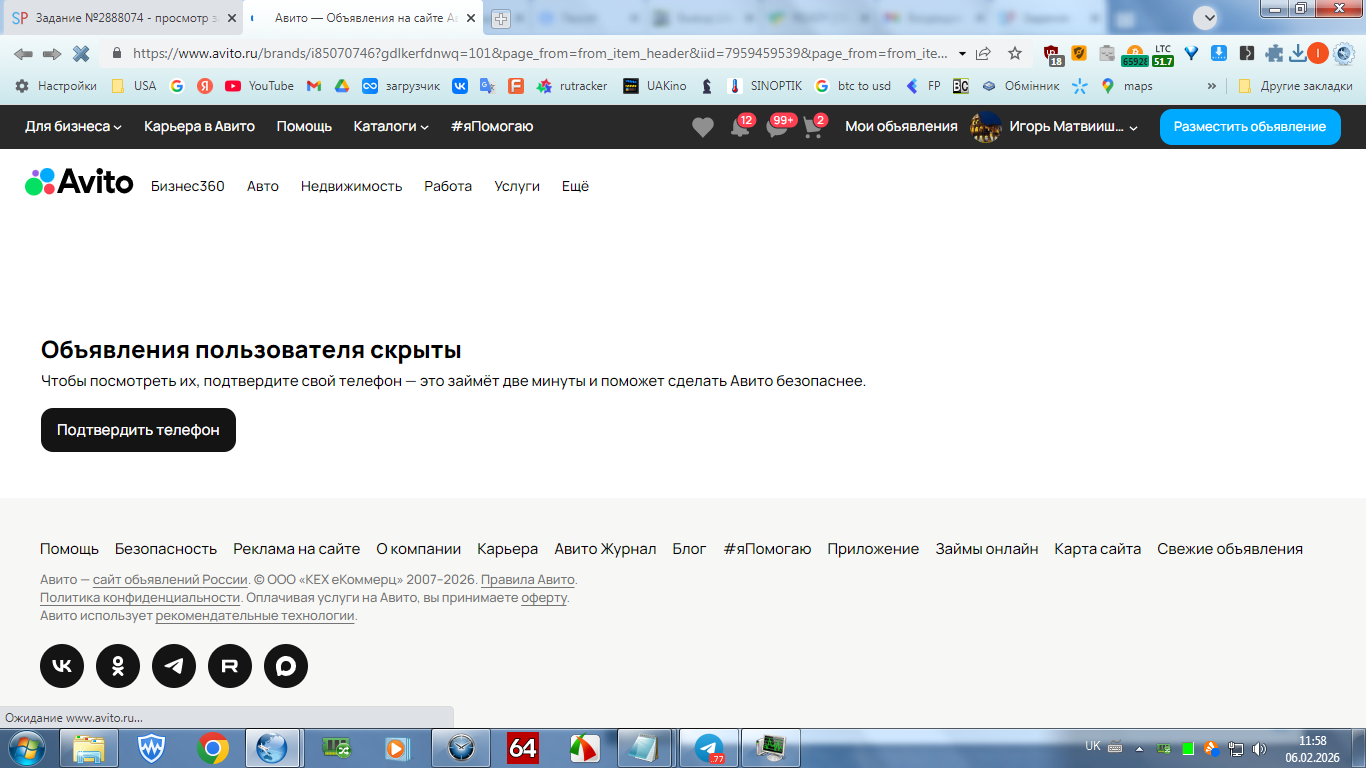Go forward in browser history

pos(52,54)
